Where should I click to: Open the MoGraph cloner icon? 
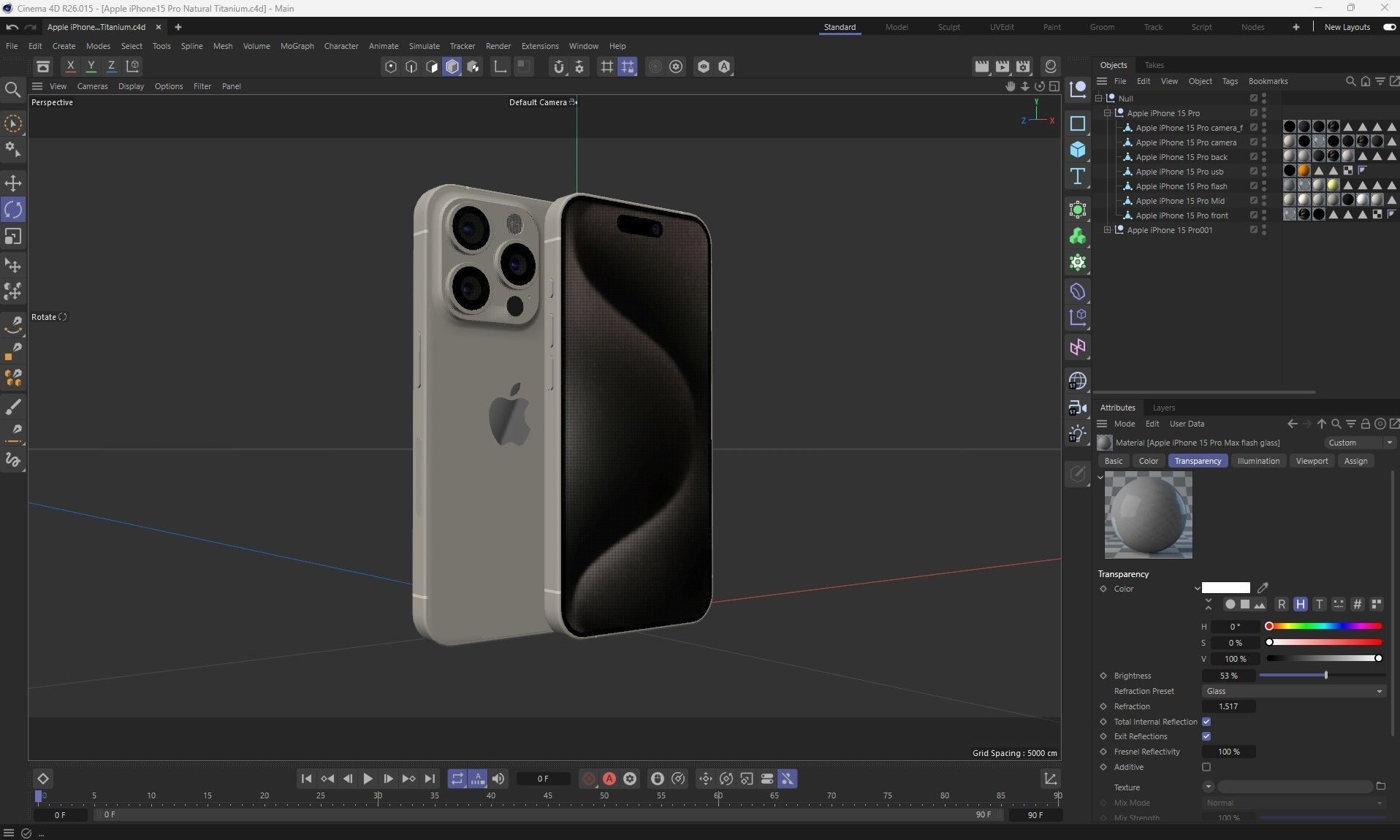point(1078,237)
